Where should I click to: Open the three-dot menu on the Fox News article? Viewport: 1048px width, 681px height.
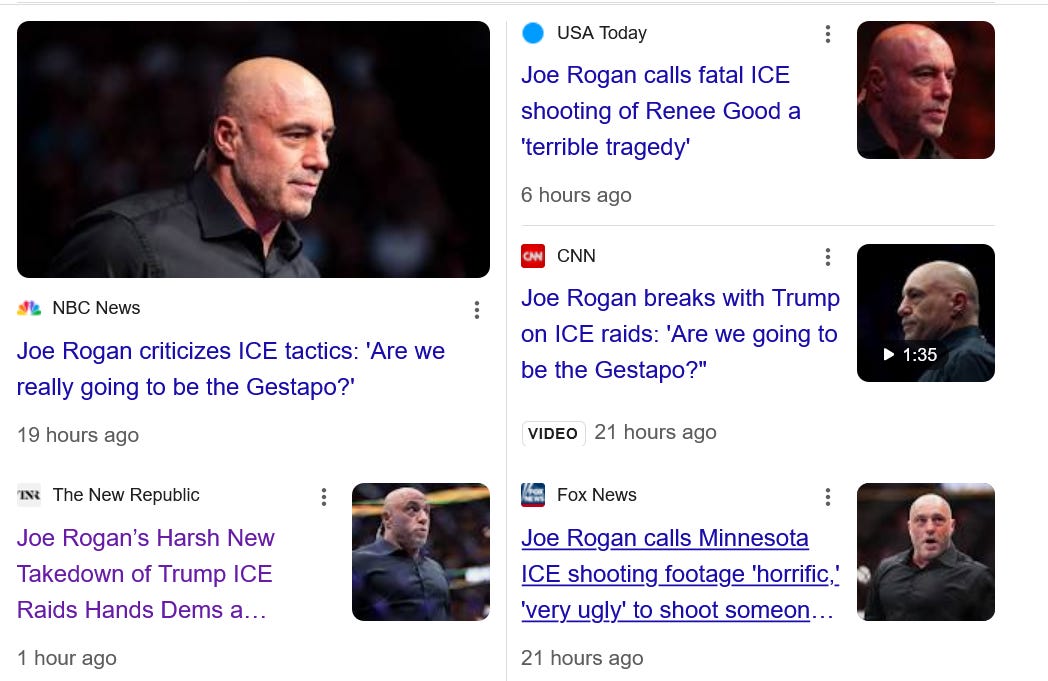[x=828, y=497]
